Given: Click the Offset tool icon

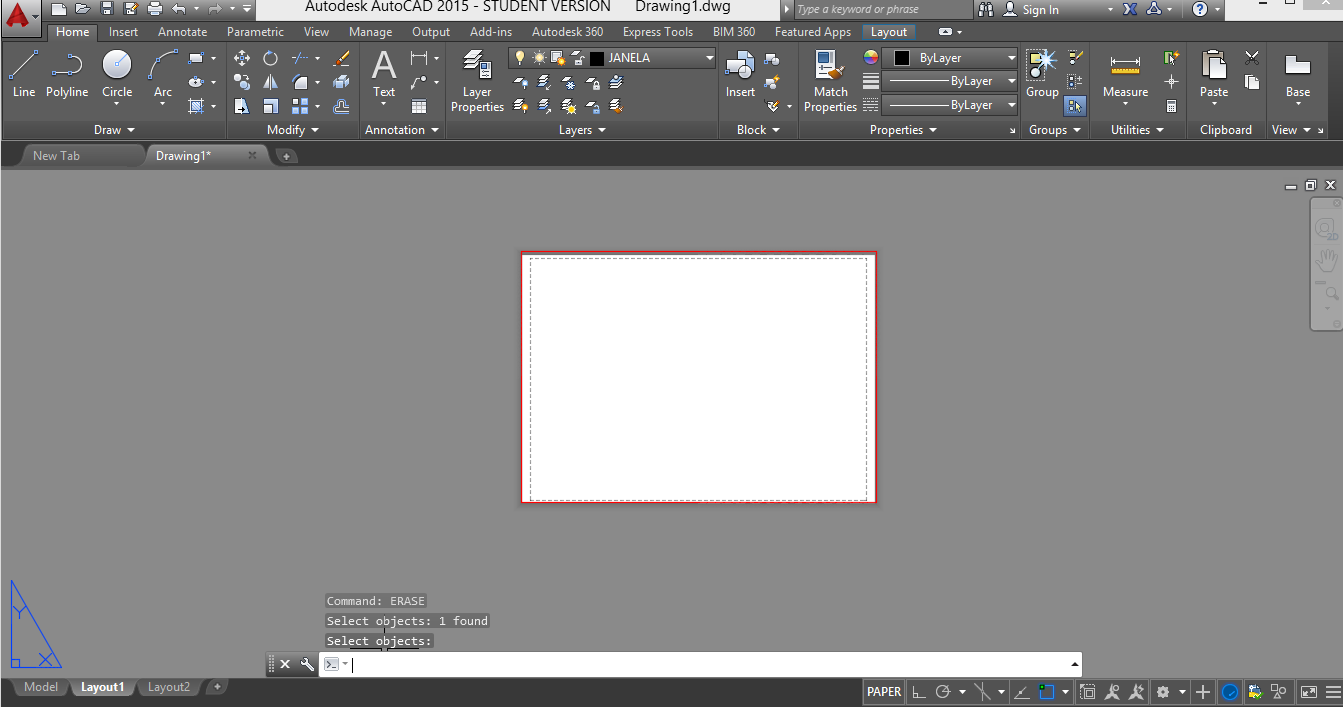Looking at the screenshot, I should [342, 106].
